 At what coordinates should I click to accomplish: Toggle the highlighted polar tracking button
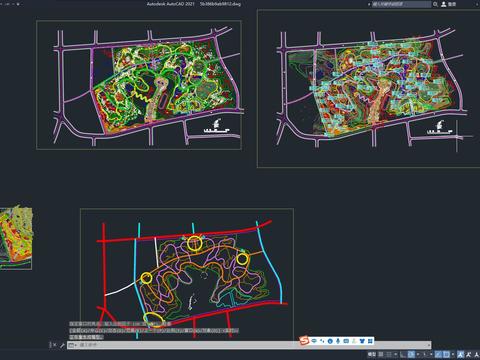pyautogui.click(x=412, y=354)
